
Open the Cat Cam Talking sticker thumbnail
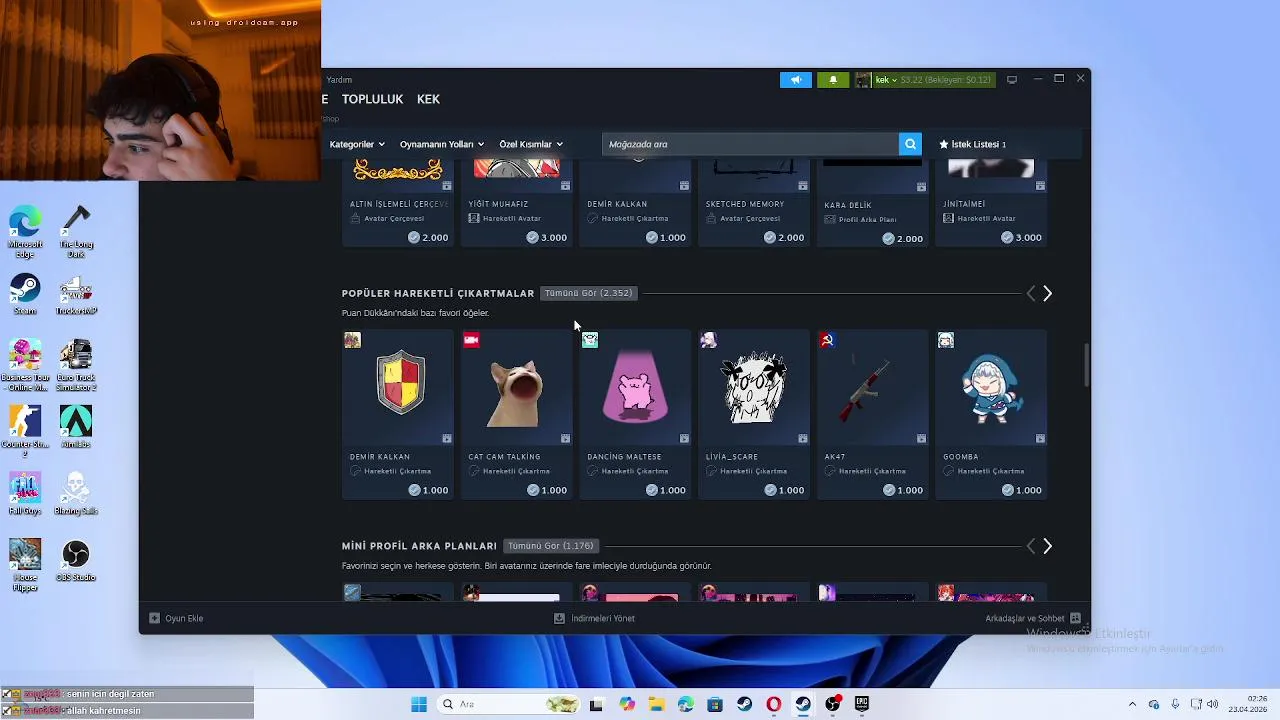pos(516,388)
